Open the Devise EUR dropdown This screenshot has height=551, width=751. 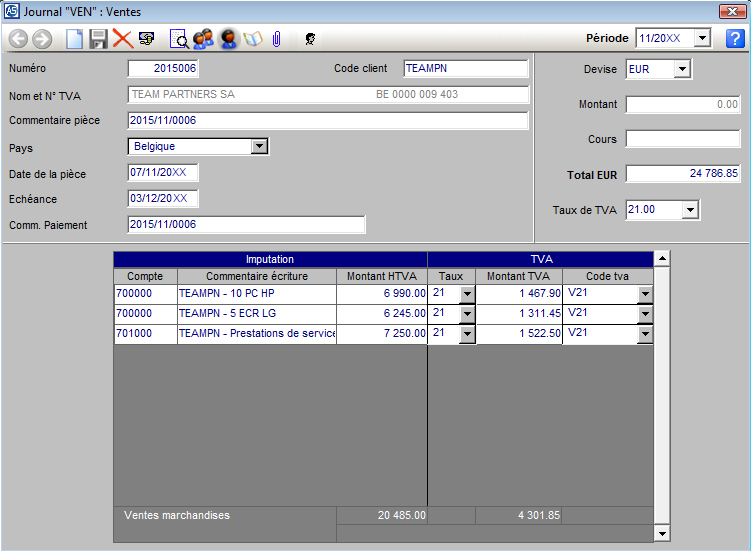click(x=682, y=69)
